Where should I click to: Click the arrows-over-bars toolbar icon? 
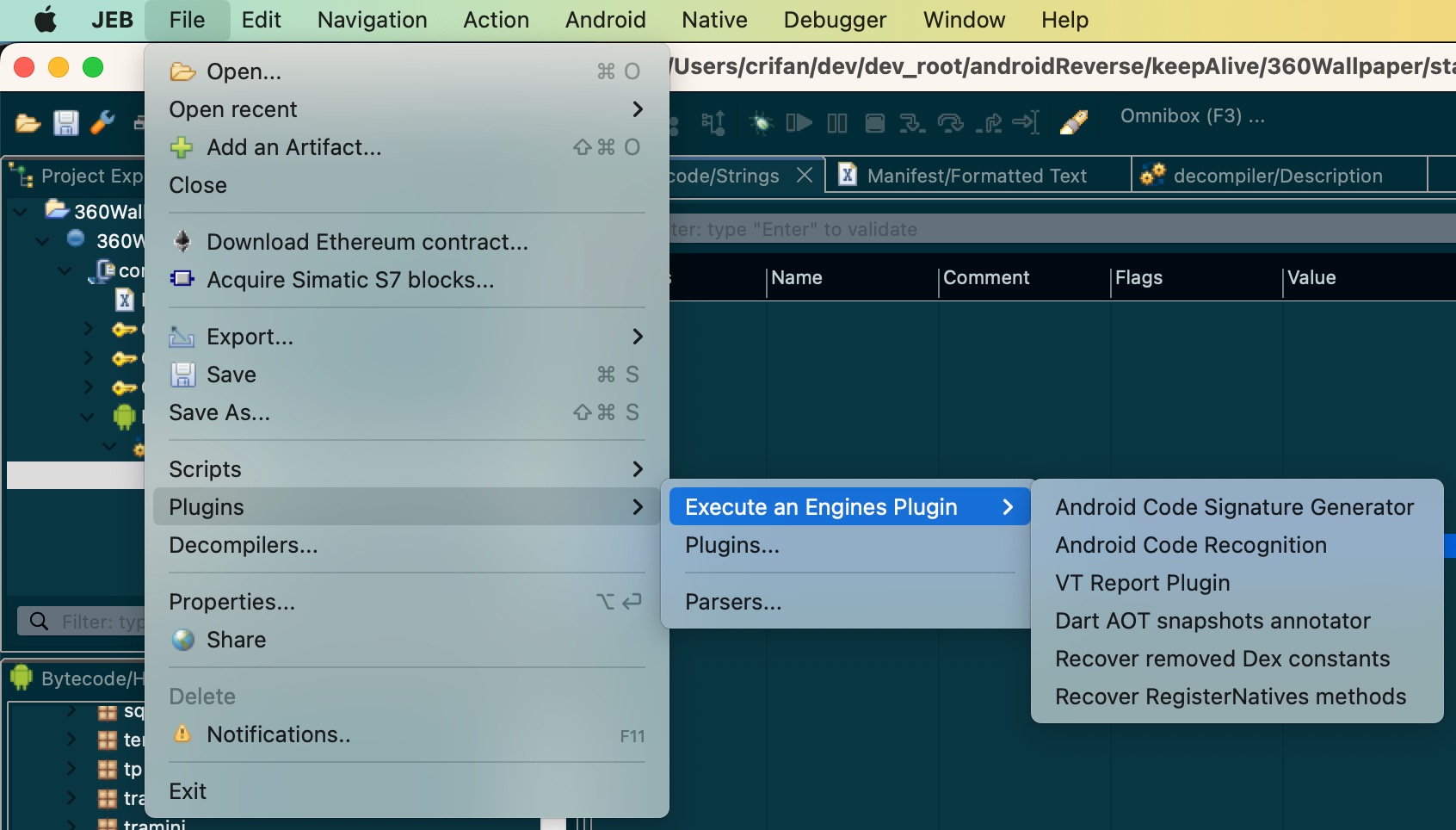click(x=713, y=123)
